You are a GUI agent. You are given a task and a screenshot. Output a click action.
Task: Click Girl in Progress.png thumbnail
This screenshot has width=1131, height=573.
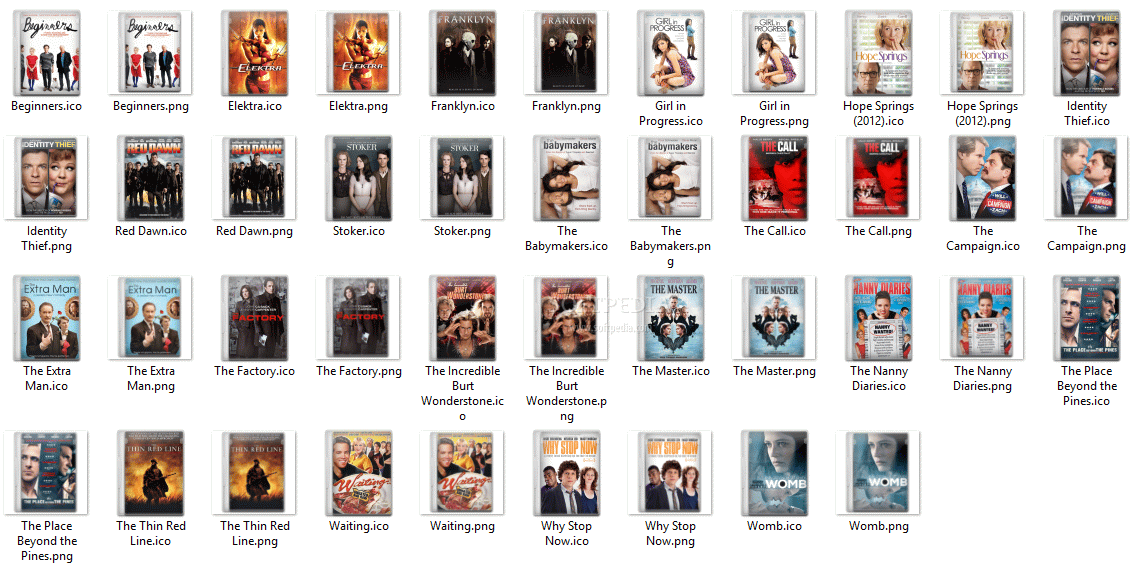774,53
